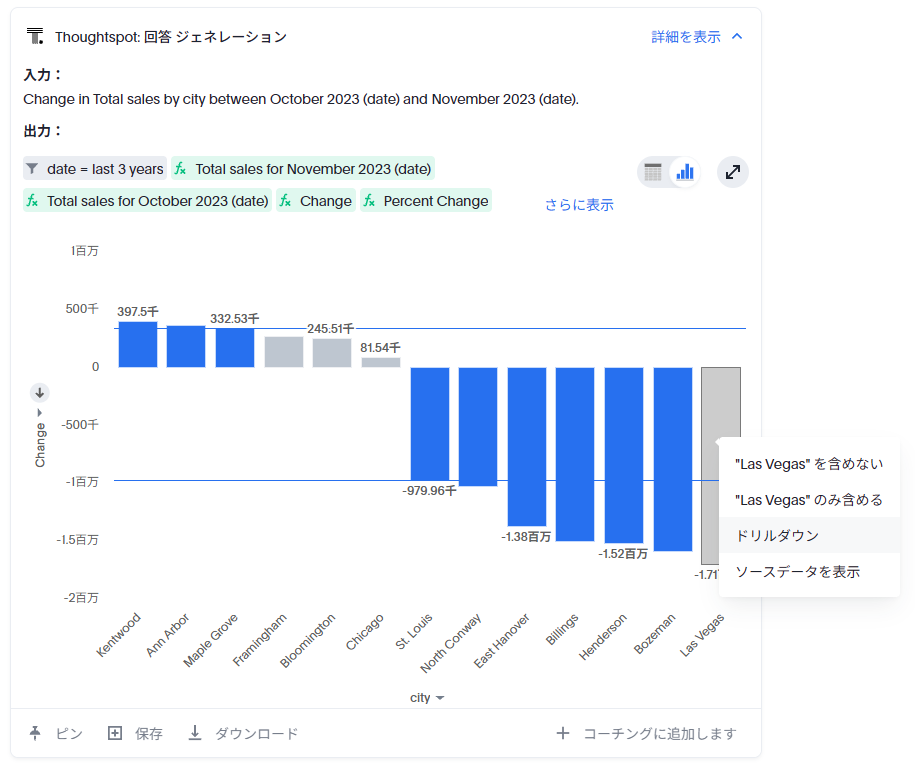Click the Kentwood blue bar

tap(138, 344)
